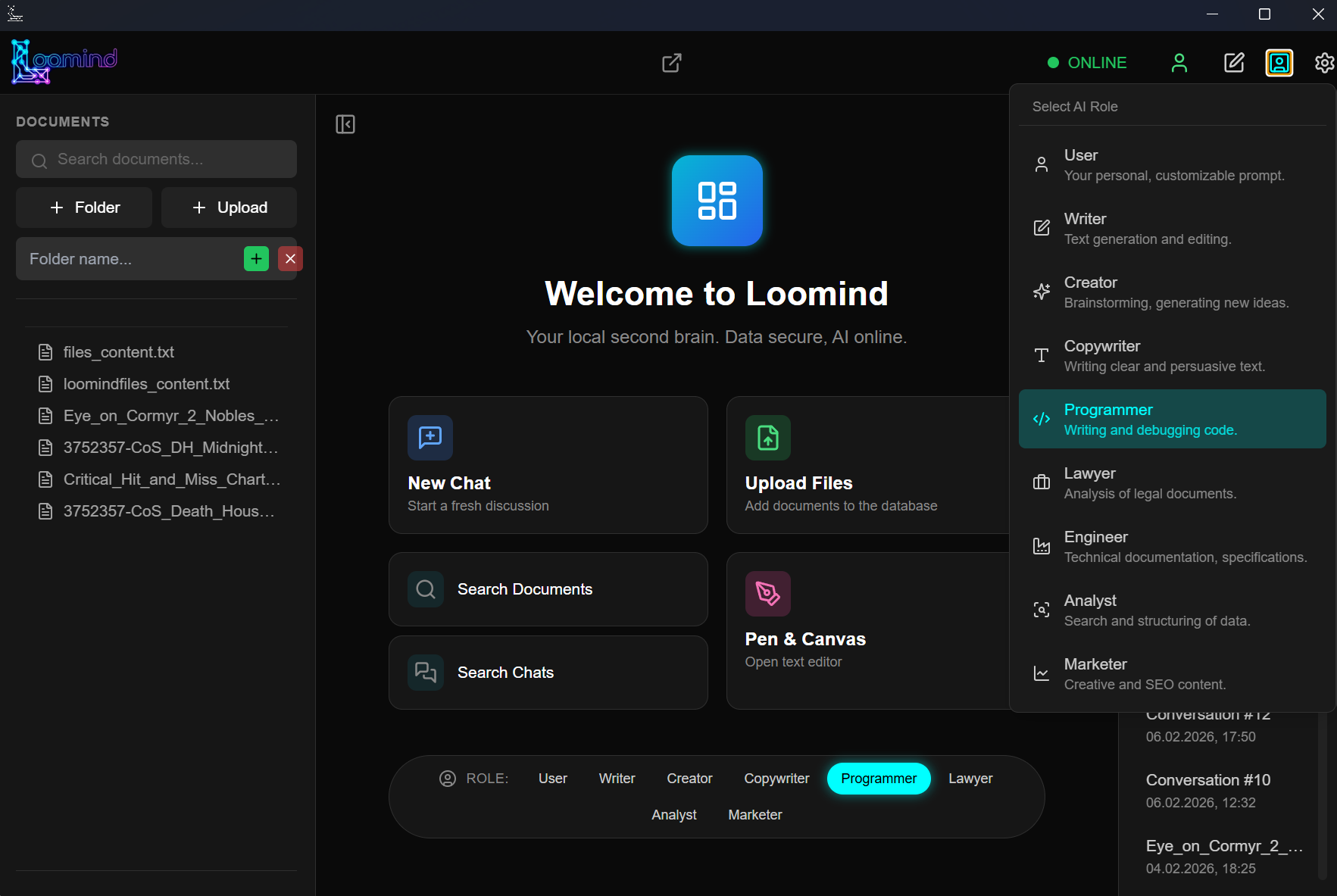
Task: Confirm folder creation with the green plus
Action: [256, 259]
